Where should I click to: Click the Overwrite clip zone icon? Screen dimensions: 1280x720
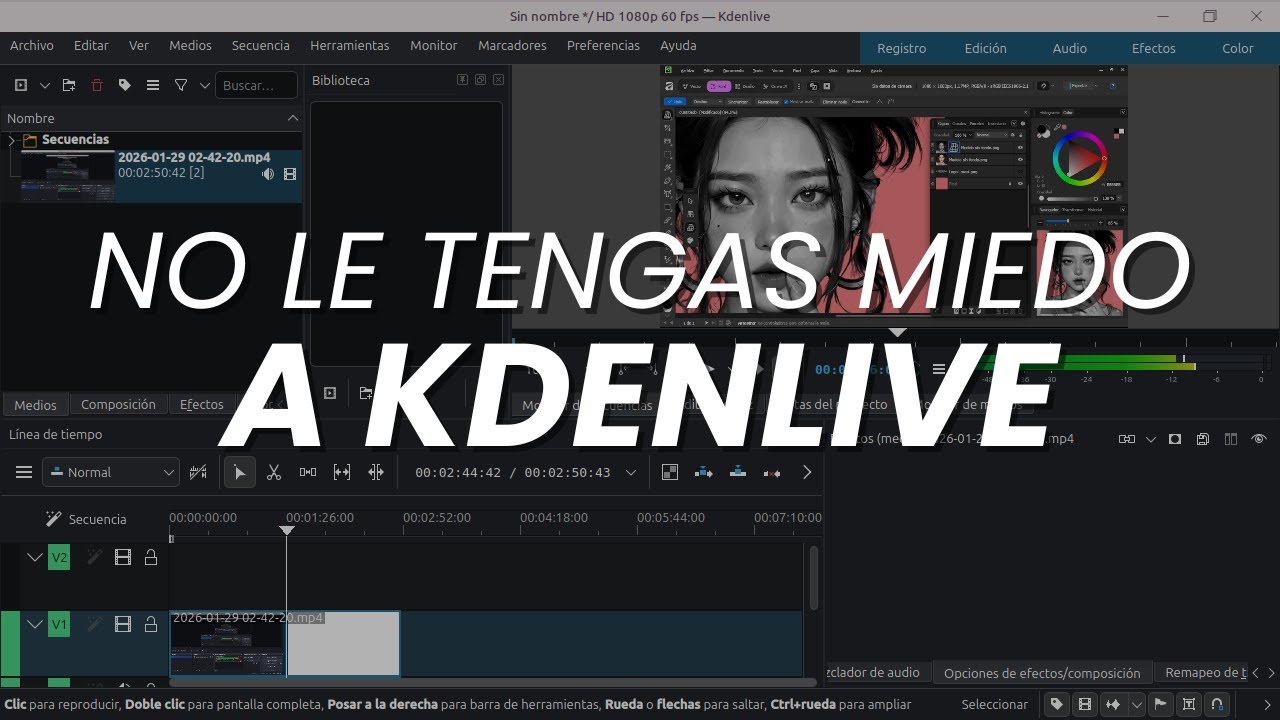click(x=738, y=472)
